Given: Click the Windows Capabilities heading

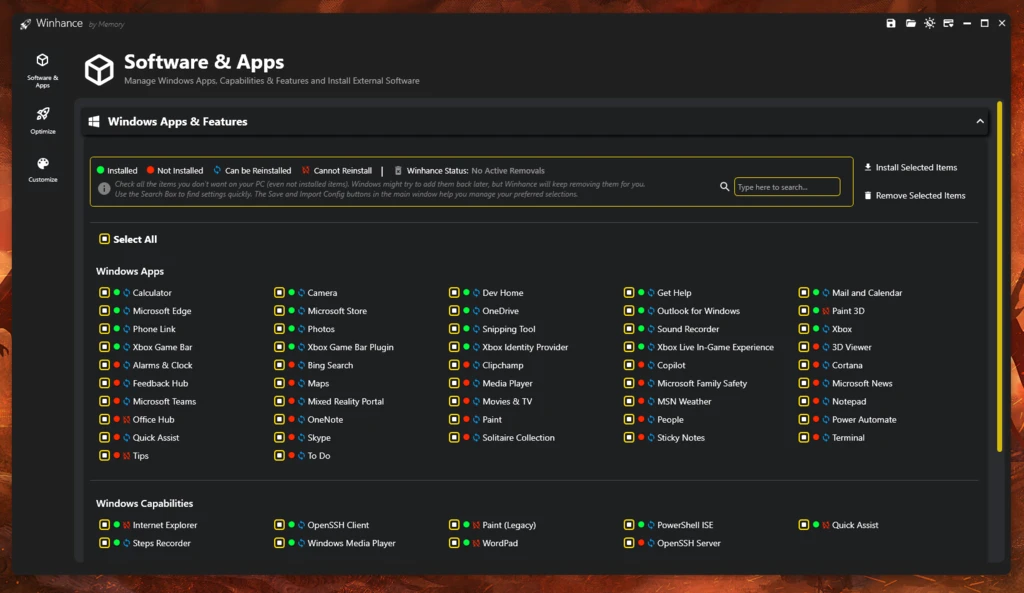Looking at the screenshot, I should 144,504.
